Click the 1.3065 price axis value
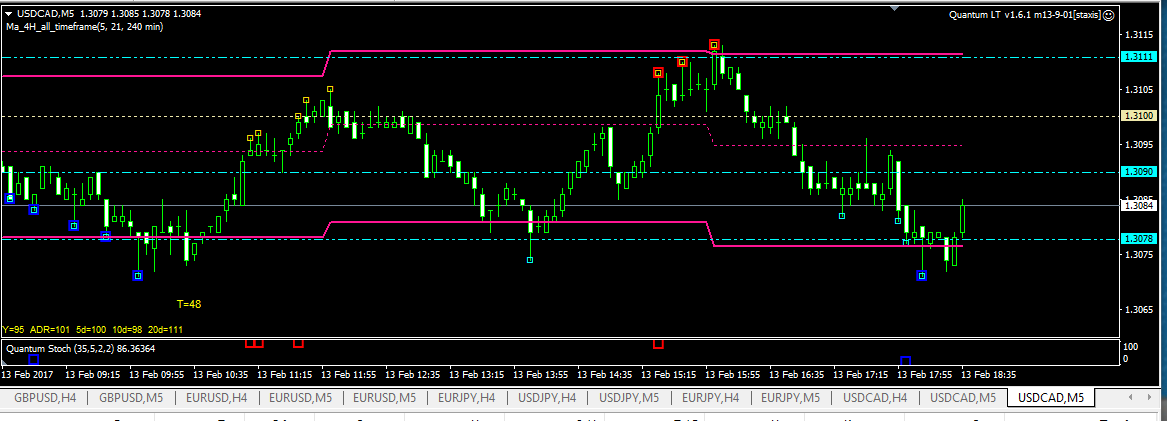This screenshot has height=421, width=1167. (1139, 310)
